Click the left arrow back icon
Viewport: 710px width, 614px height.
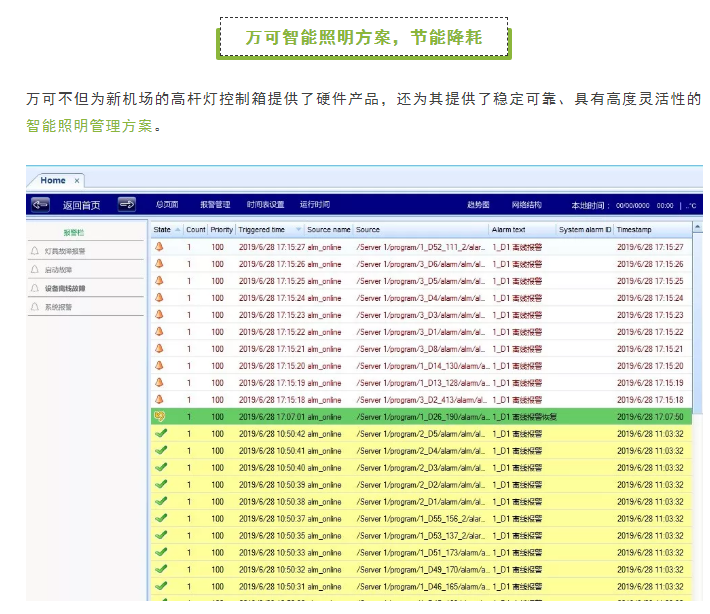coord(40,205)
